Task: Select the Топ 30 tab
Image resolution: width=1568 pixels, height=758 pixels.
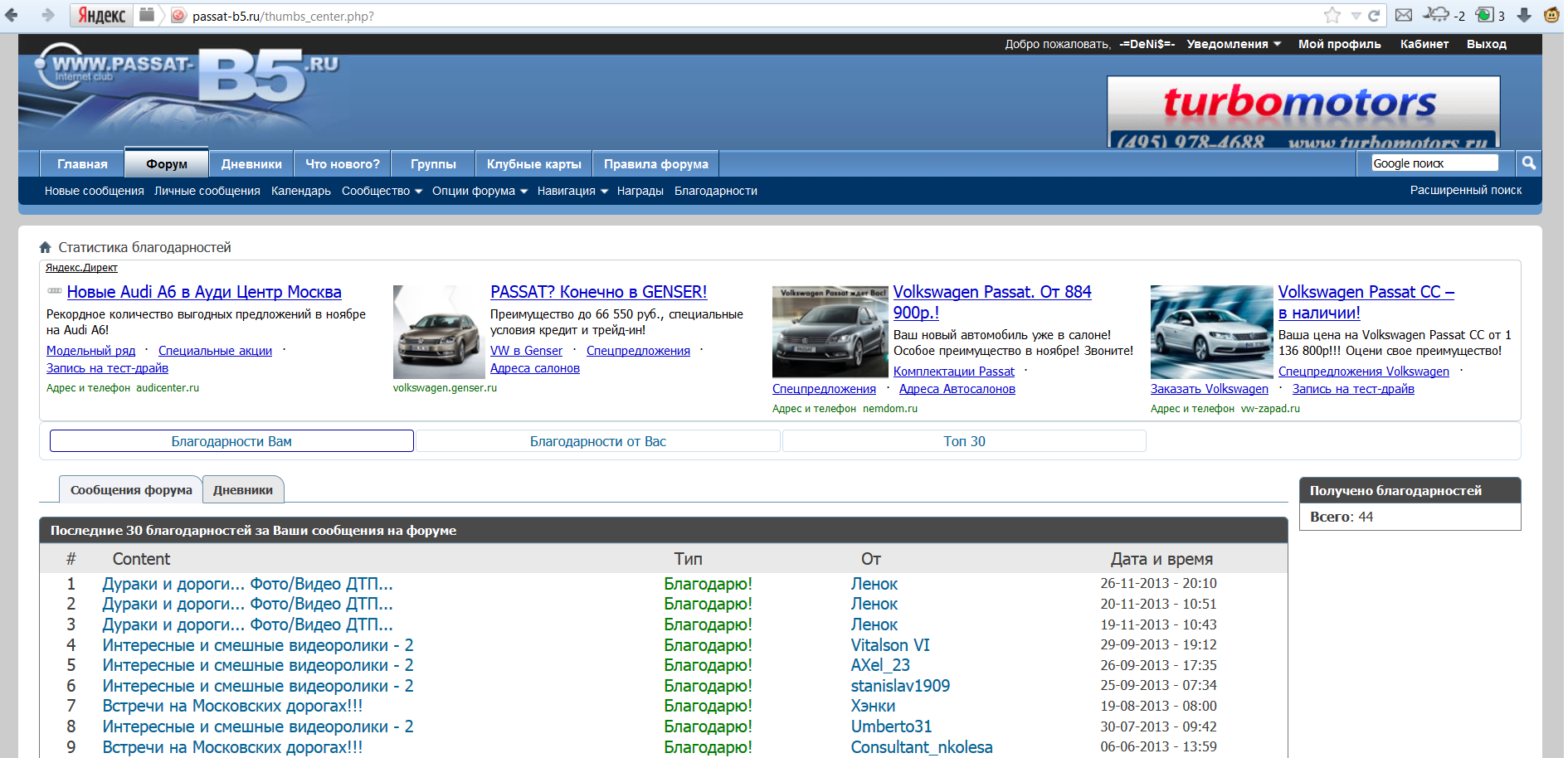Action: tap(964, 441)
